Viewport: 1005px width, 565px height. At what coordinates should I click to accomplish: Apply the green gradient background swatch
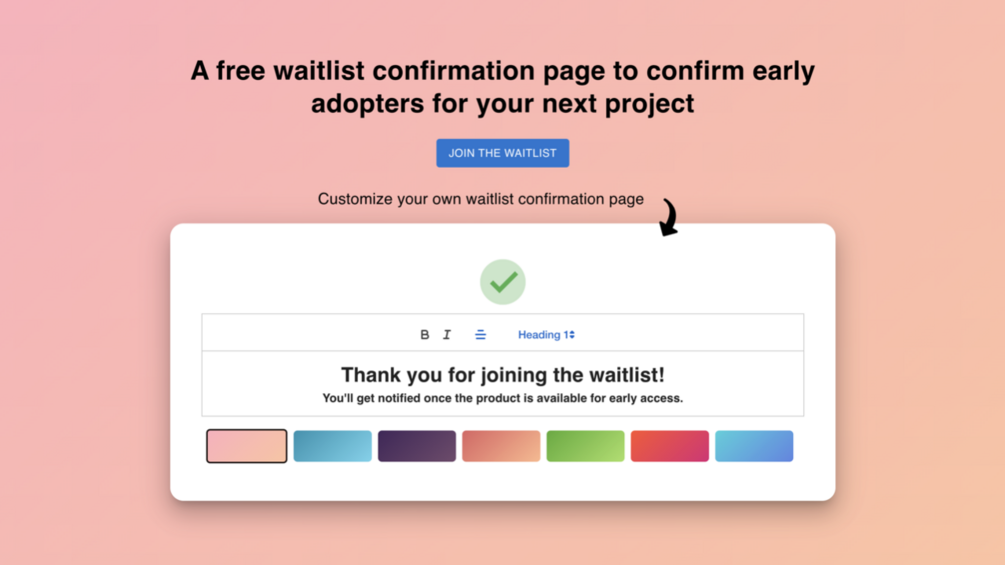[x=585, y=446]
